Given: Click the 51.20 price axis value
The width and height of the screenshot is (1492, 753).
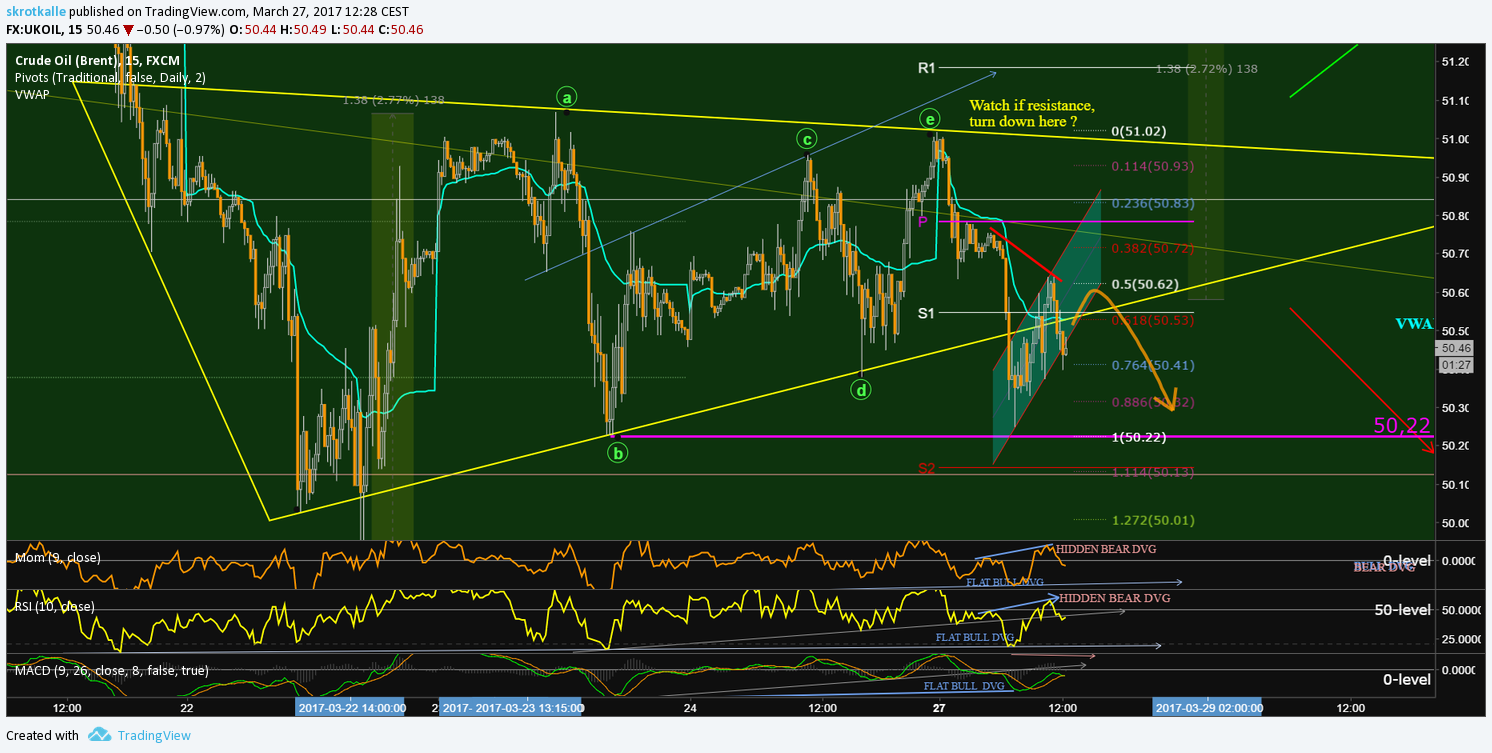Looking at the screenshot, I should (1455, 62).
